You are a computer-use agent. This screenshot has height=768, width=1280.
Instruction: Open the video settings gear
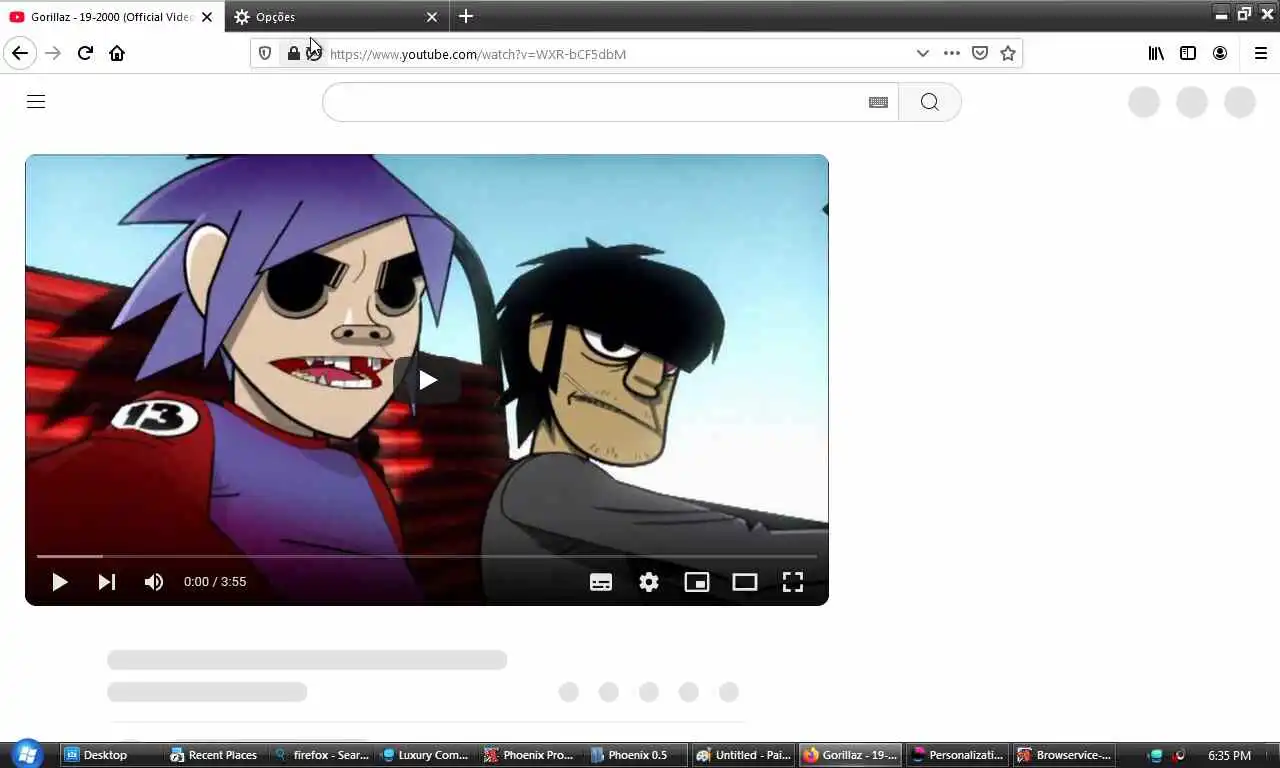click(649, 582)
